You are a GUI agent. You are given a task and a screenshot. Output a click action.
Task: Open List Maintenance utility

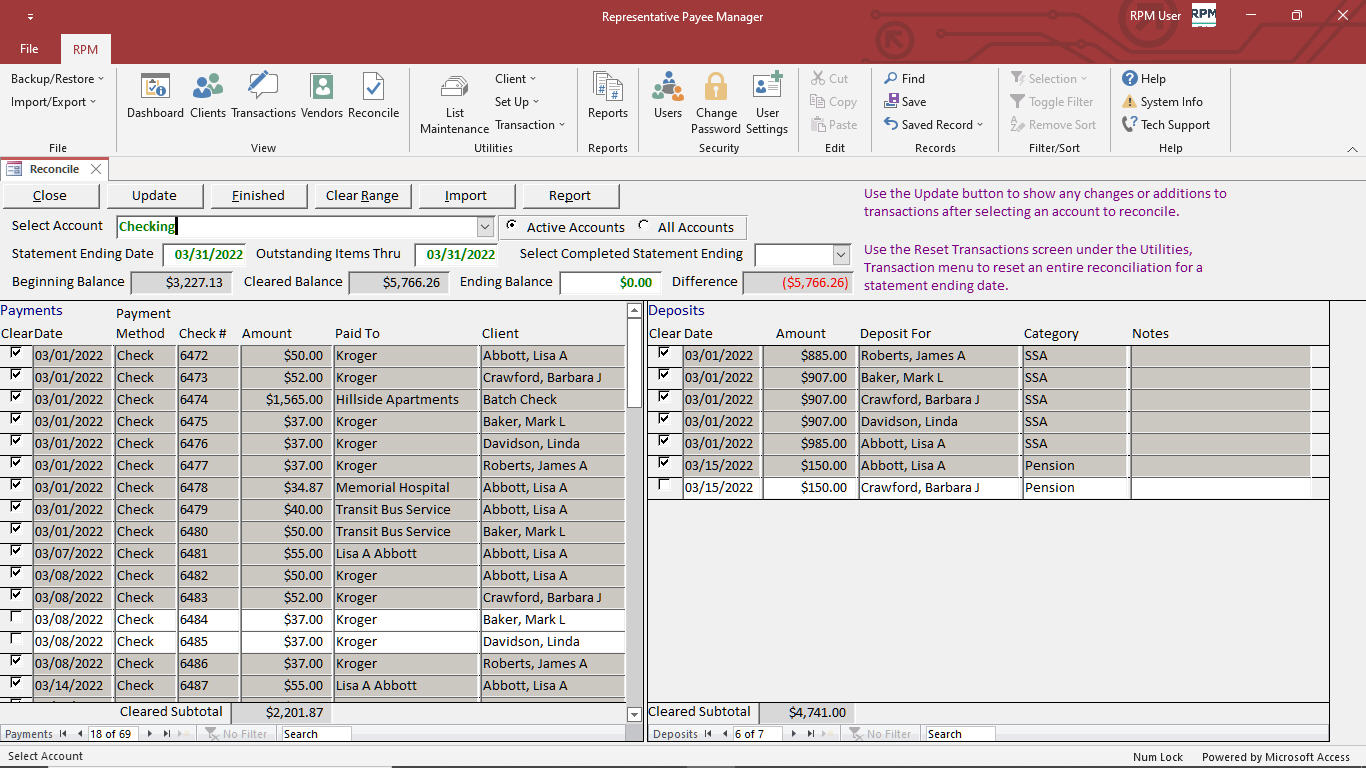454,104
